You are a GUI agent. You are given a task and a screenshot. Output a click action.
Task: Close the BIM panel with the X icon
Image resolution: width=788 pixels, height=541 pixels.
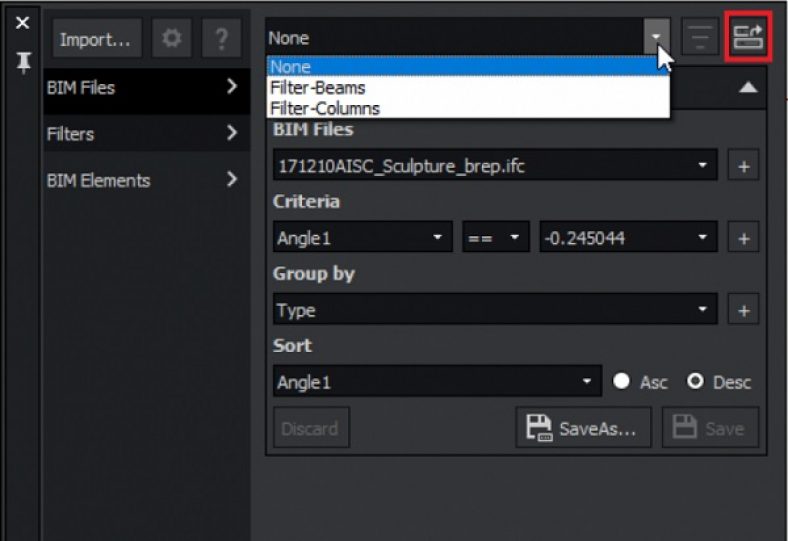[22, 23]
